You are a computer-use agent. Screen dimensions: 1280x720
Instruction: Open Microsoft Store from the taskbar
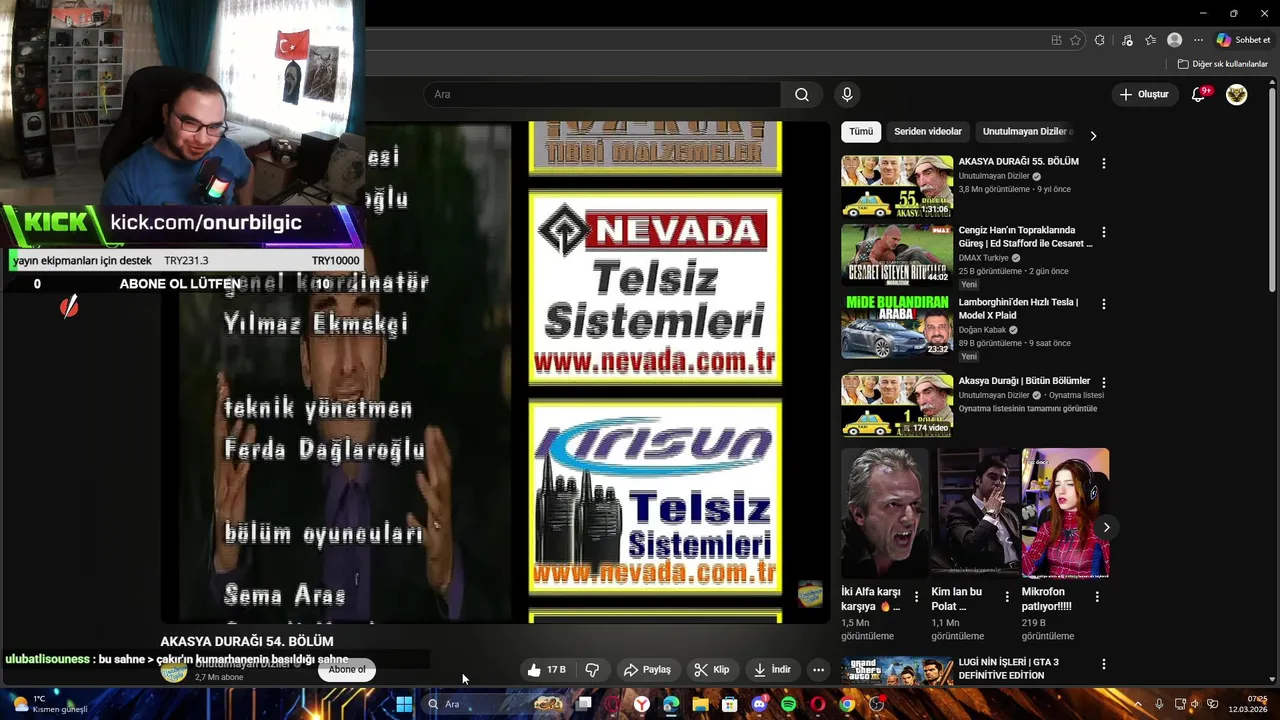[730, 704]
